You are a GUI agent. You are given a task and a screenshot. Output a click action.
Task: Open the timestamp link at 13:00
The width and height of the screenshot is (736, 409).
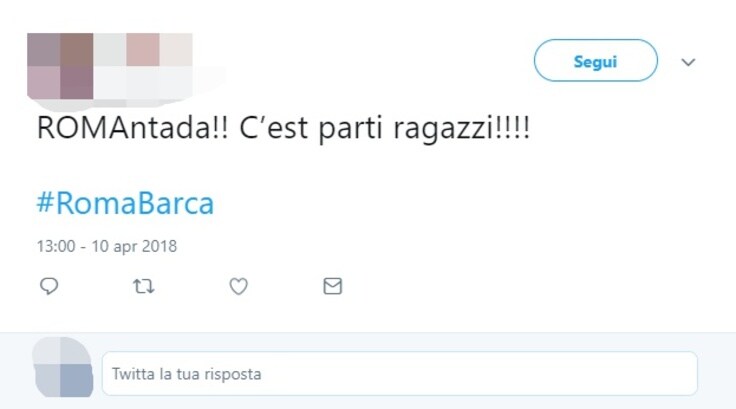coord(56,246)
